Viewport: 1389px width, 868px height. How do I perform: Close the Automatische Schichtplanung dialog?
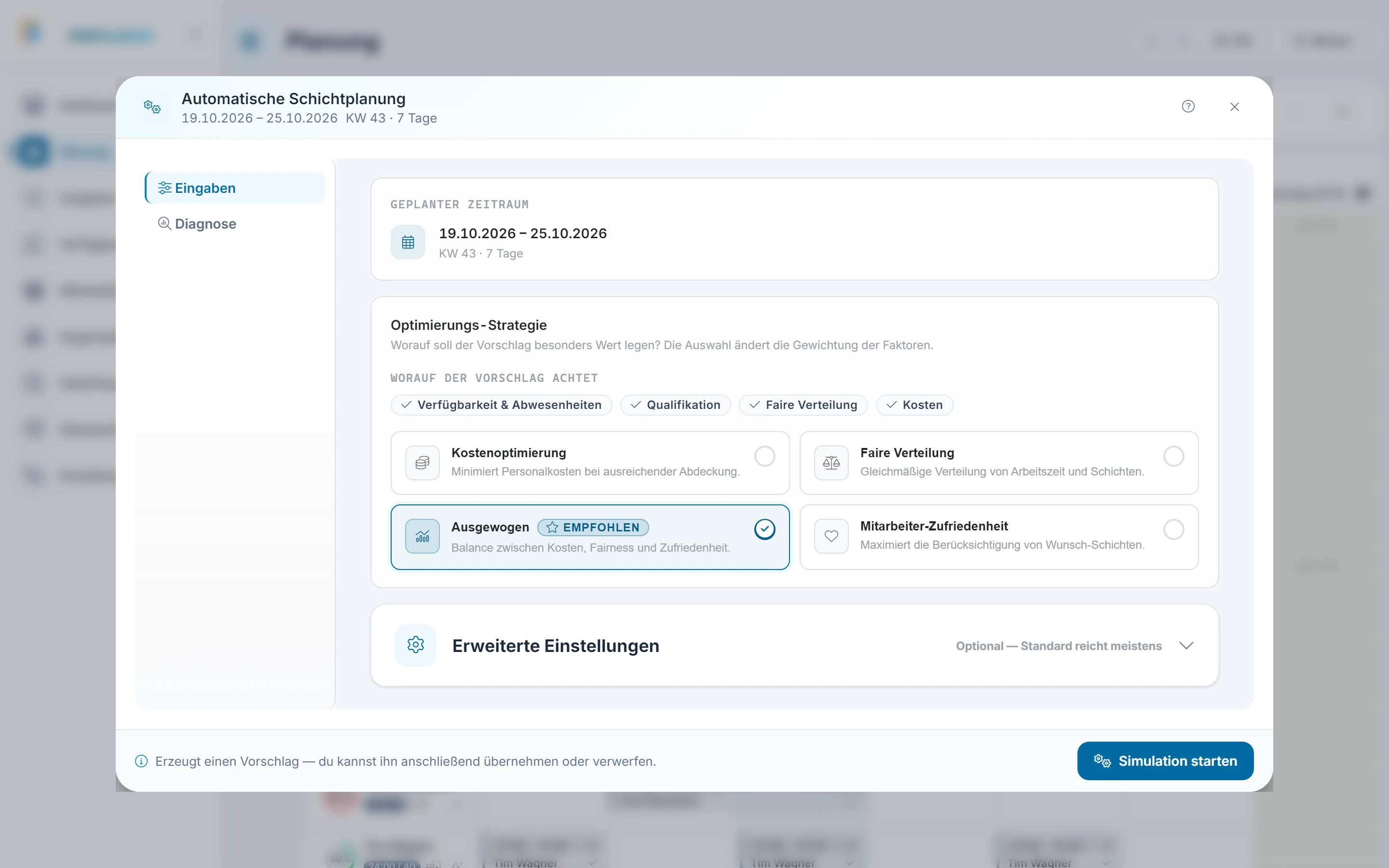(x=1235, y=107)
